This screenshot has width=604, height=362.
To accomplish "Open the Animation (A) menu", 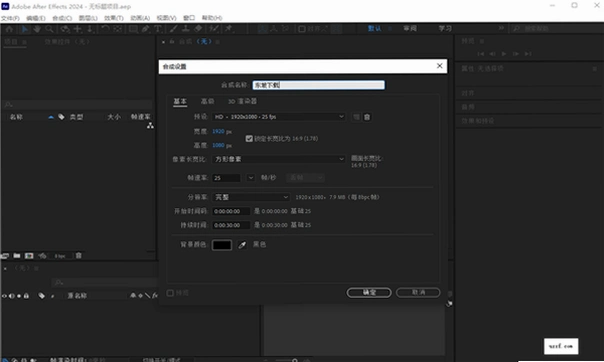I will coord(140,18).
